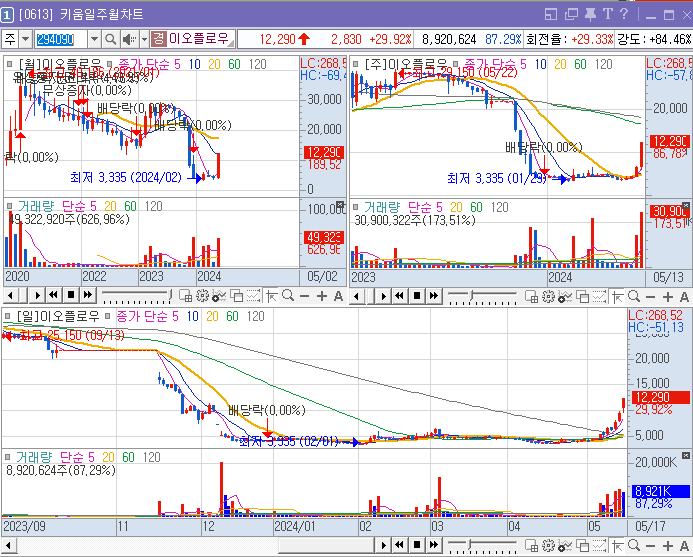This screenshot has width=693, height=557.
Task: Click the A text tool on the monthly chart
Action: click(x=338, y=296)
